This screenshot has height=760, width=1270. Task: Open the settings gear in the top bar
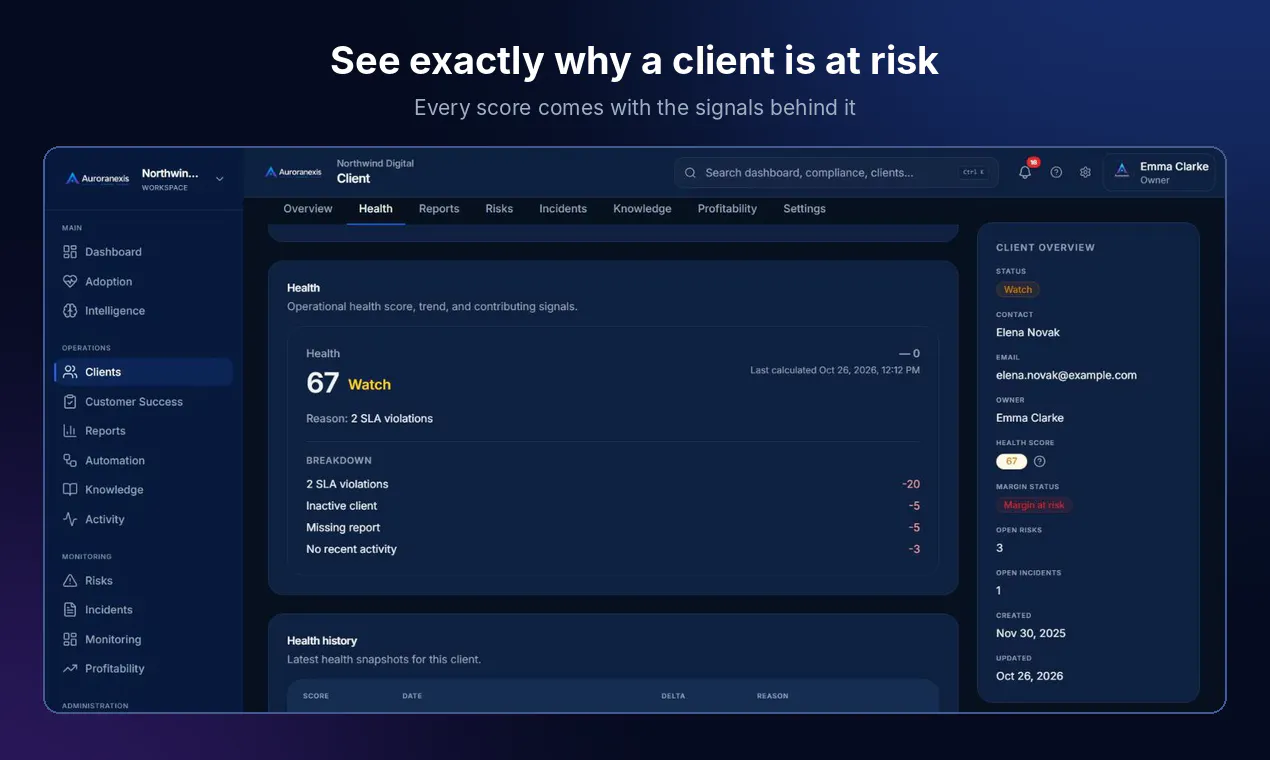pyautogui.click(x=1085, y=172)
